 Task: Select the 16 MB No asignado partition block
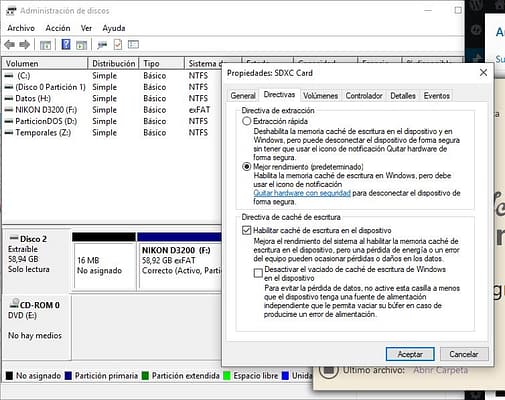tap(104, 261)
